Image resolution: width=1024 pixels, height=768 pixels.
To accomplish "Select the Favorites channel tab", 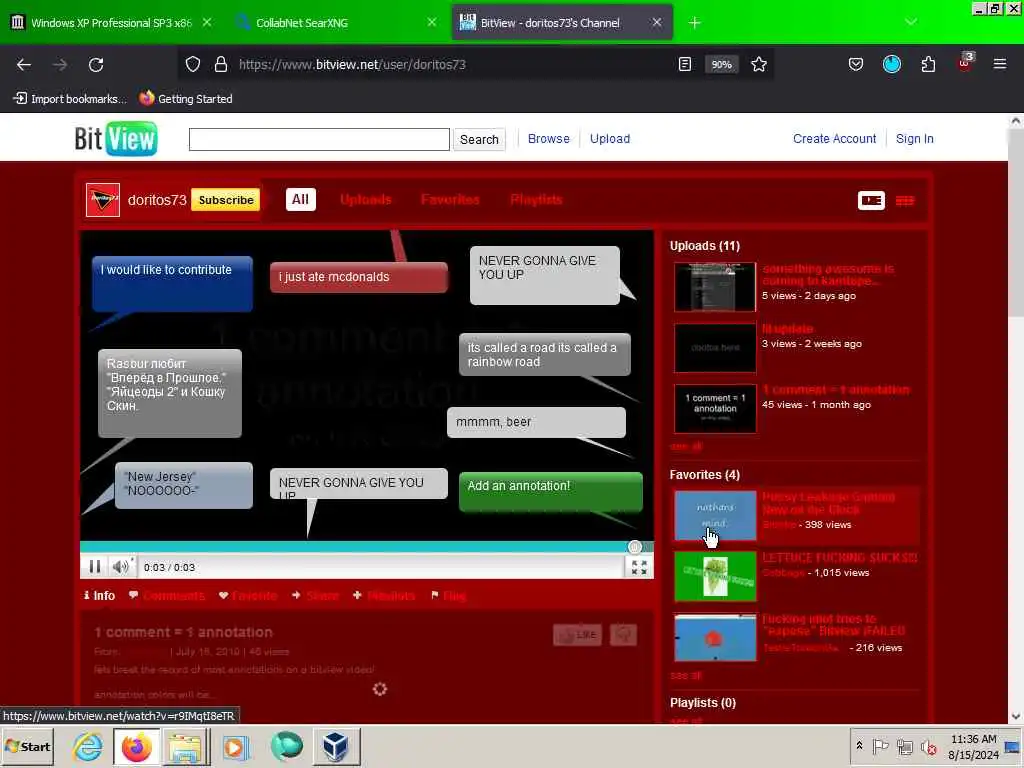I will point(450,199).
